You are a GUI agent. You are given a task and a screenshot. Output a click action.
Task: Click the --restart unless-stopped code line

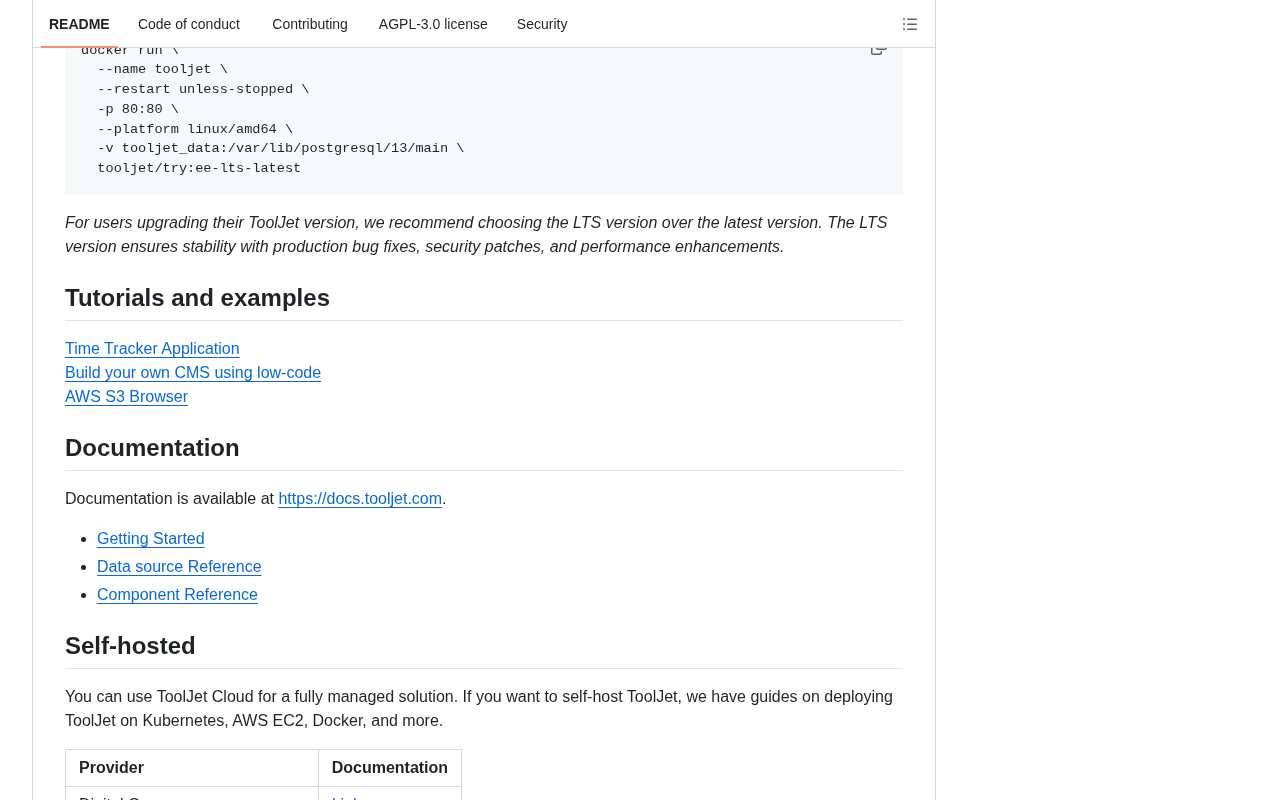[x=203, y=90]
